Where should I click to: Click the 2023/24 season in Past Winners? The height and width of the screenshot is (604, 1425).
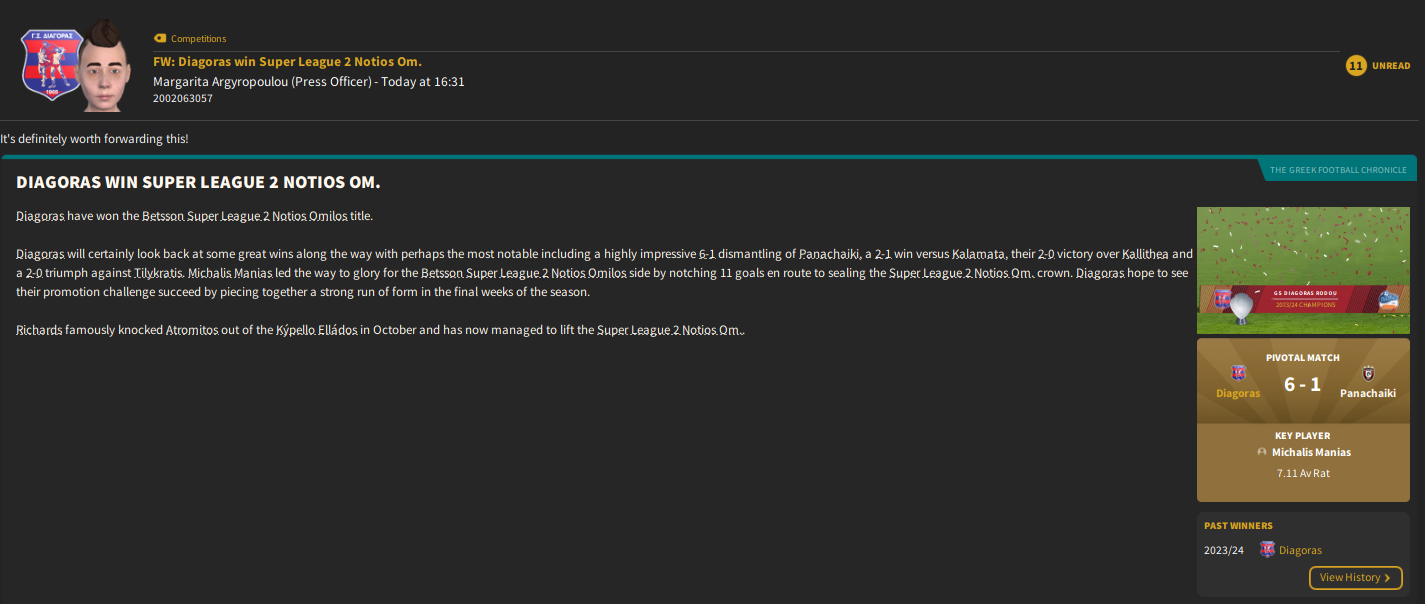point(1224,550)
